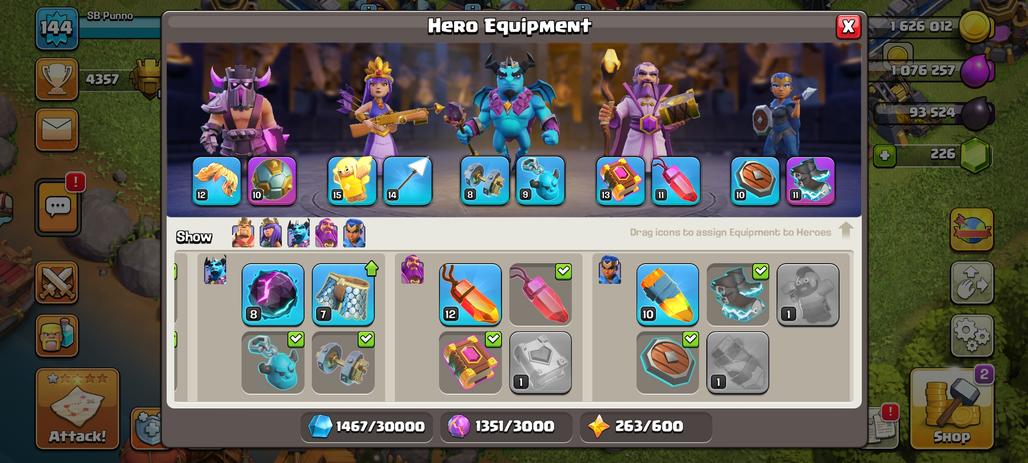Open the chat speech bubble icon
The height and width of the screenshot is (463, 1028).
(57, 207)
